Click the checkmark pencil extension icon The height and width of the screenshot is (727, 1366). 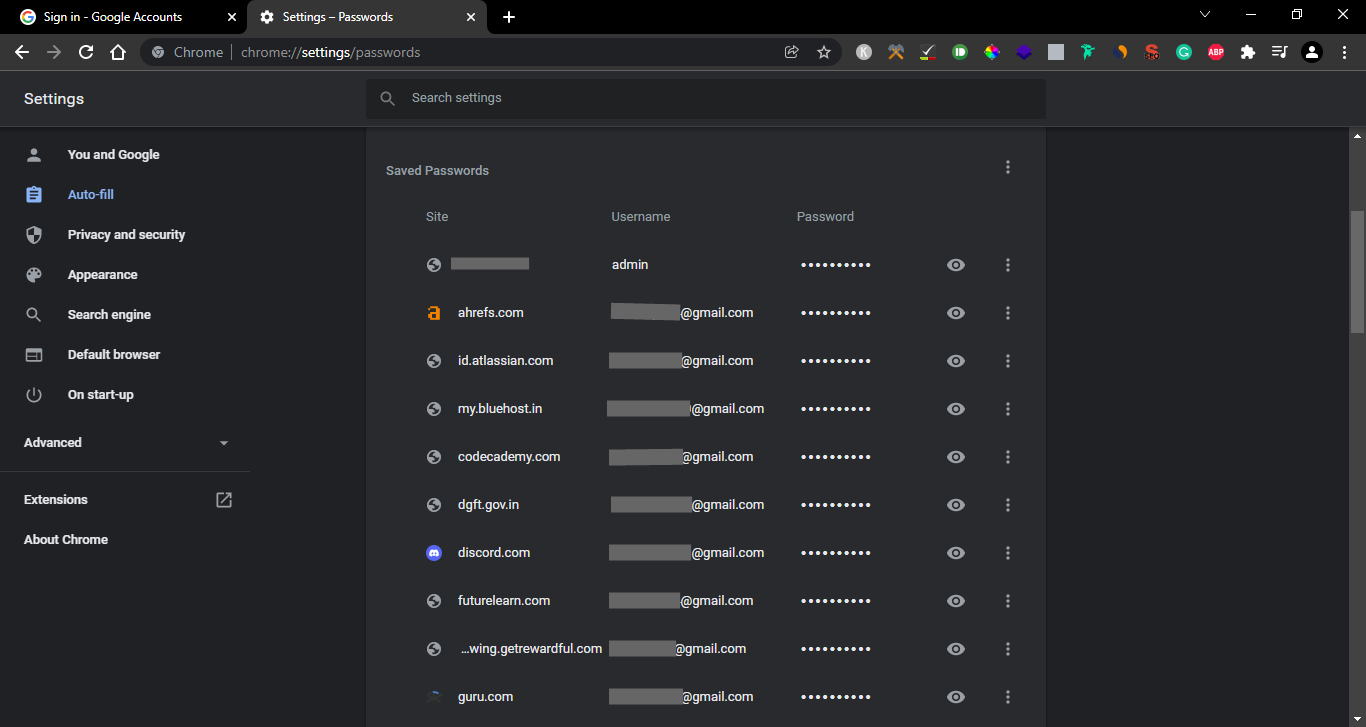click(x=928, y=52)
